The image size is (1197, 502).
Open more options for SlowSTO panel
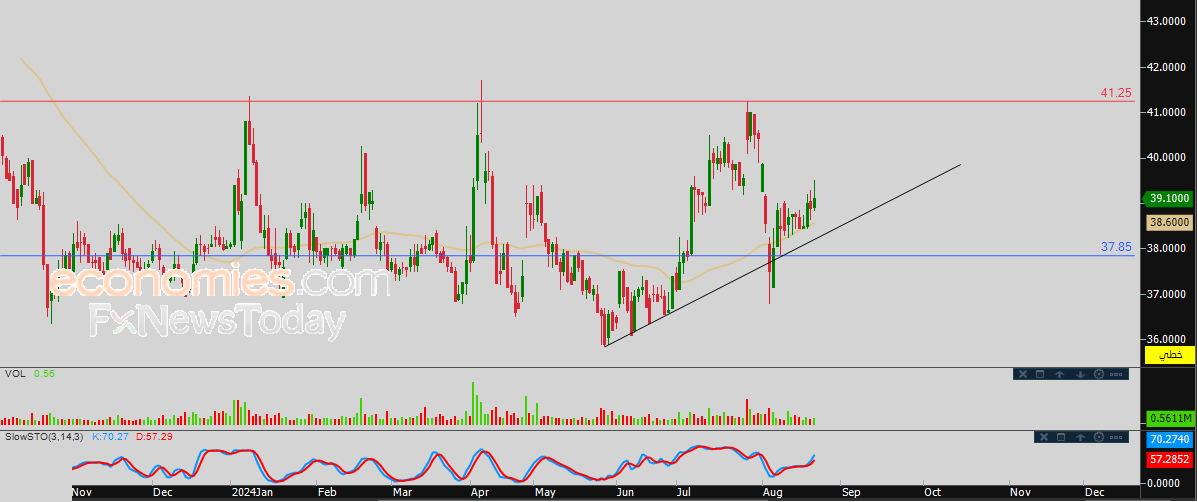pyautogui.click(x=1116, y=437)
